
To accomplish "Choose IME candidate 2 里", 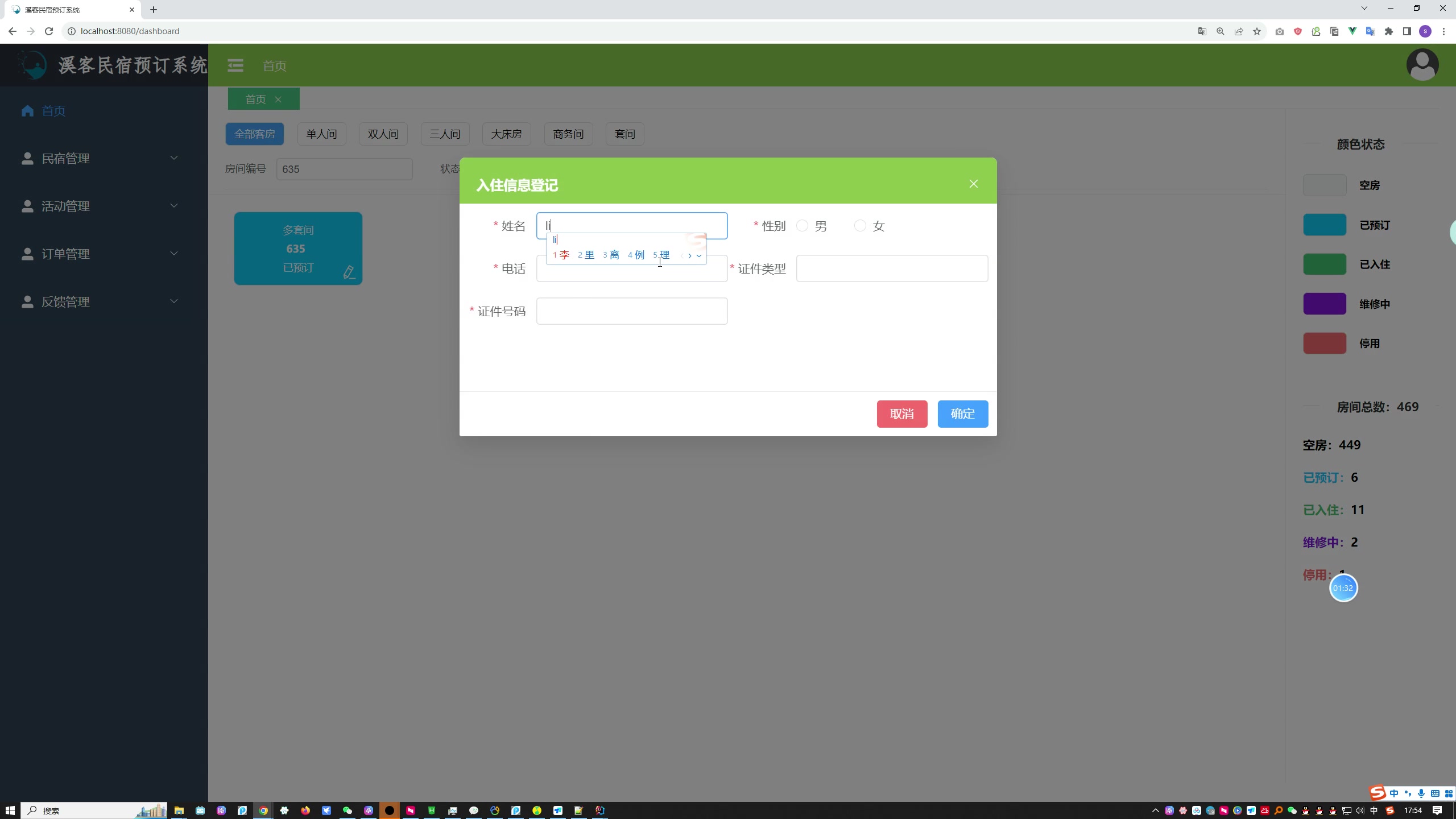I will click(x=586, y=255).
